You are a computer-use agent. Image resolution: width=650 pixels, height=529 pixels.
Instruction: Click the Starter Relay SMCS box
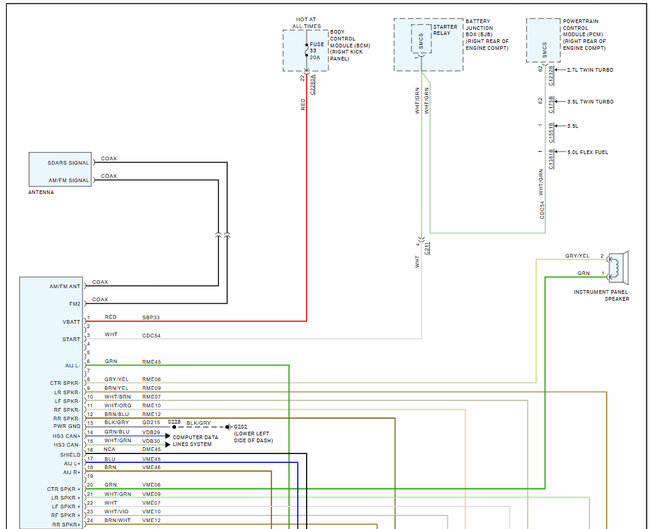pos(421,39)
